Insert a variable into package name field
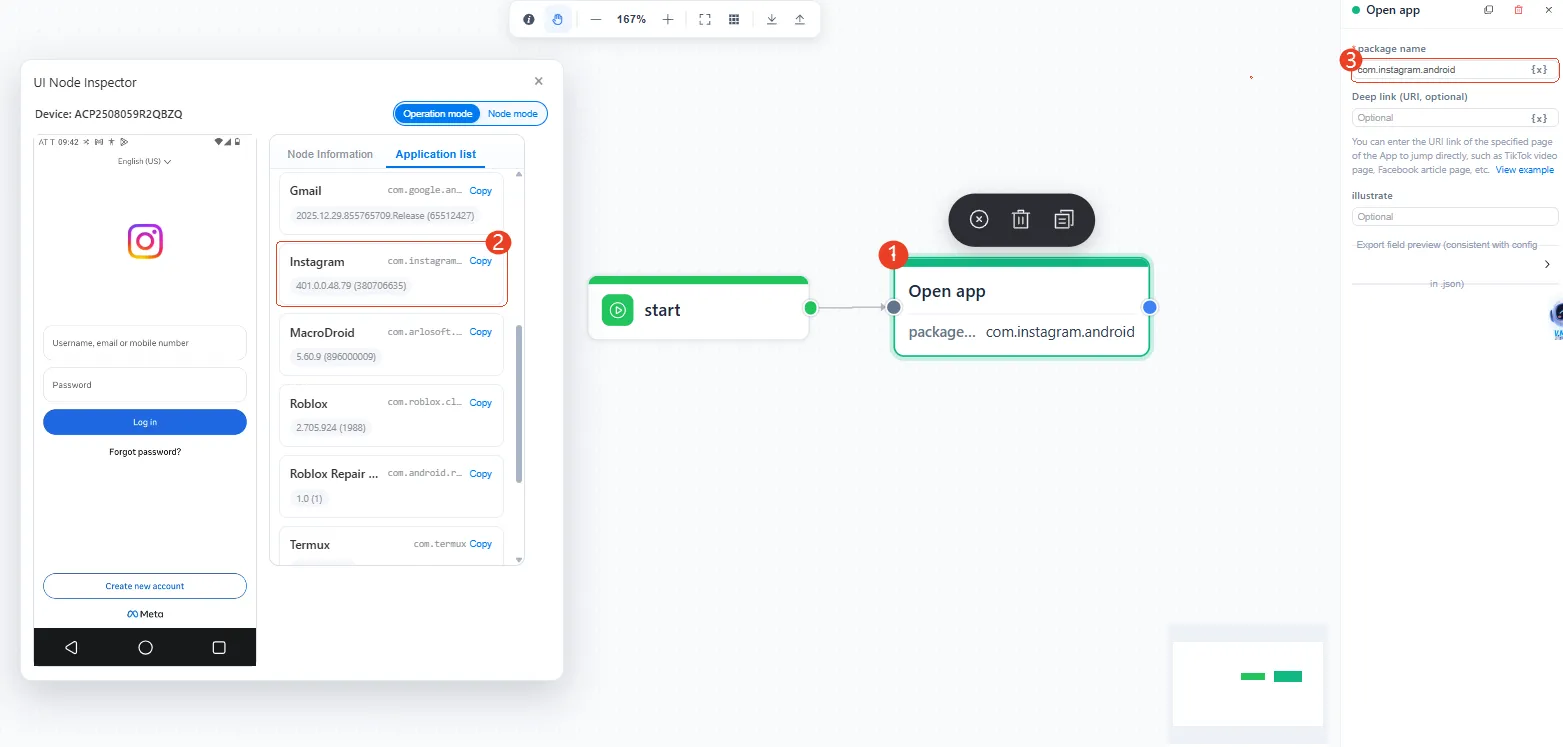The width and height of the screenshot is (1563, 747). tap(1539, 70)
